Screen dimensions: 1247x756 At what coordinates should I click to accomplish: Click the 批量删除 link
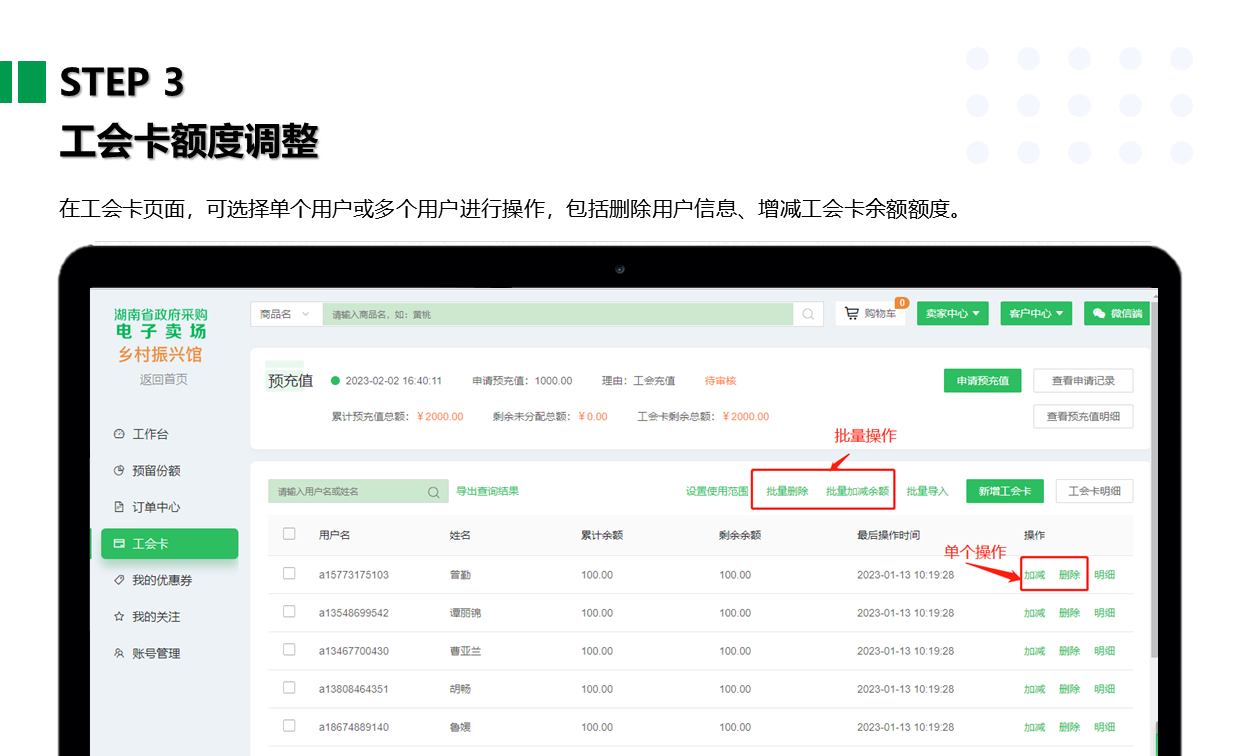point(787,491)
